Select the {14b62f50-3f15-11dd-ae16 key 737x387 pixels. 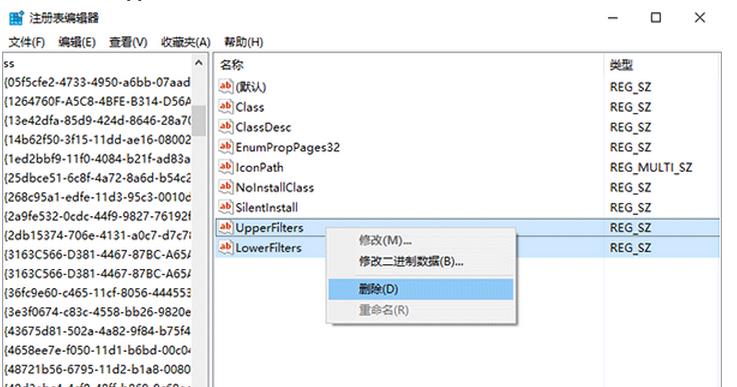97,140
